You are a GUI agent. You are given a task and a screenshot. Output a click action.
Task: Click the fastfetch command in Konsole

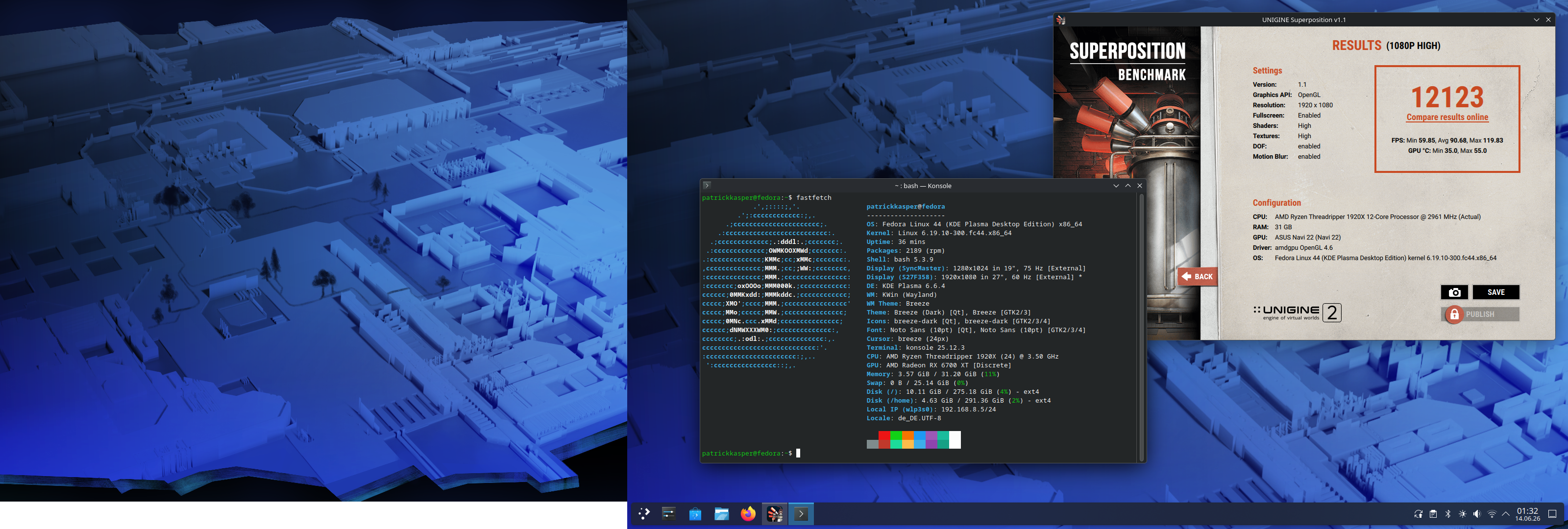[813, 198]
